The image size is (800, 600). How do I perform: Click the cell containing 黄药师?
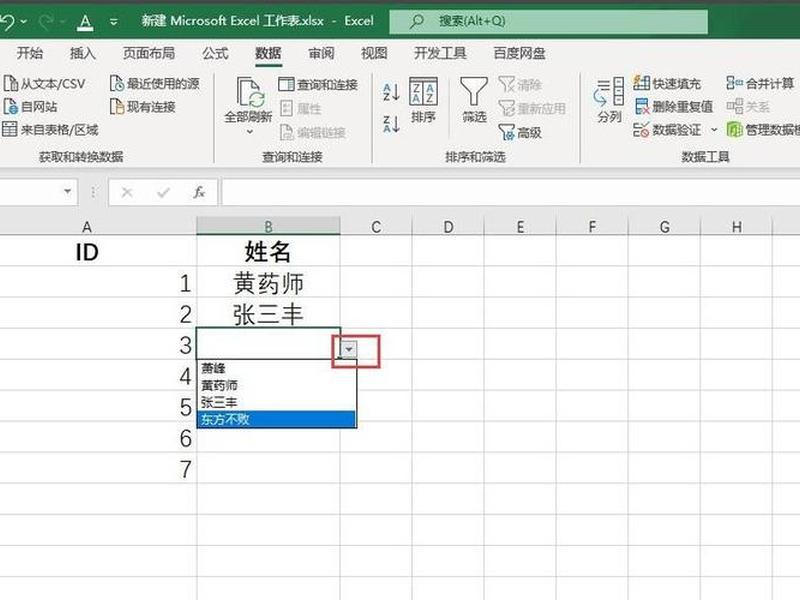[x=268, y=282]
